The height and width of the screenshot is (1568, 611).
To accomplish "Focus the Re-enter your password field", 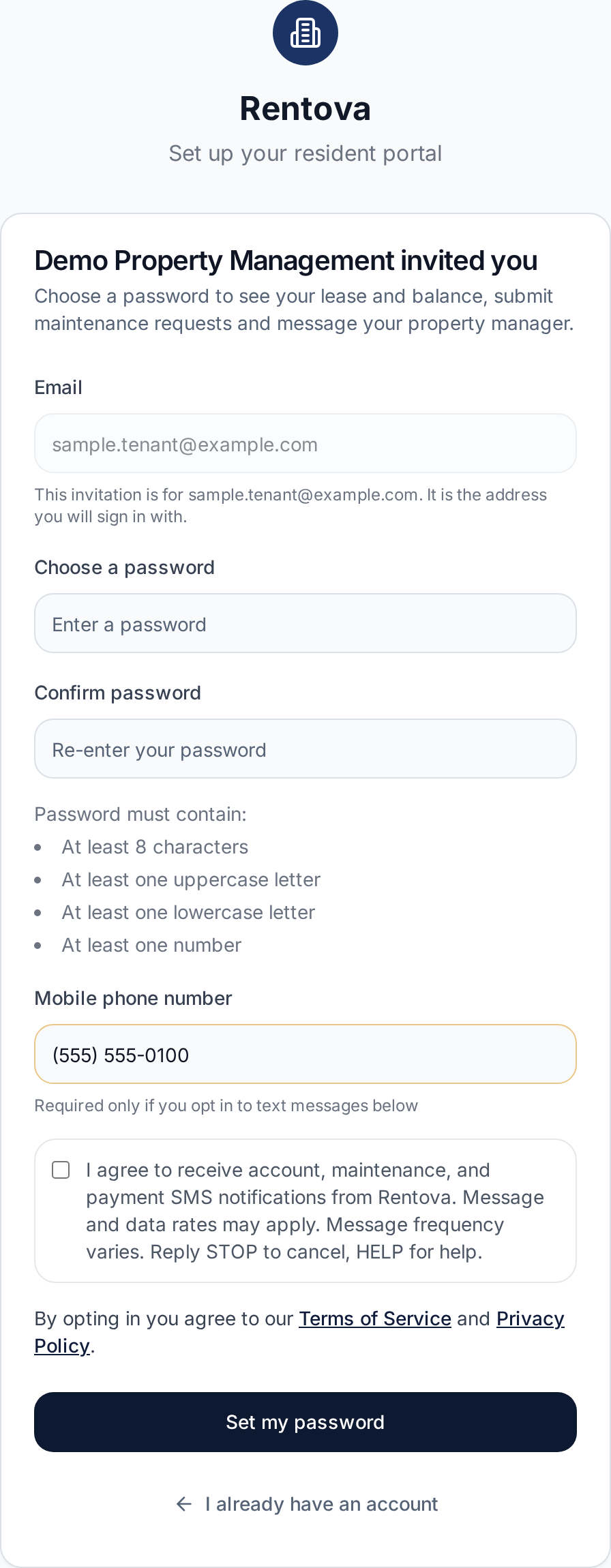I will (x=305, y=749).
